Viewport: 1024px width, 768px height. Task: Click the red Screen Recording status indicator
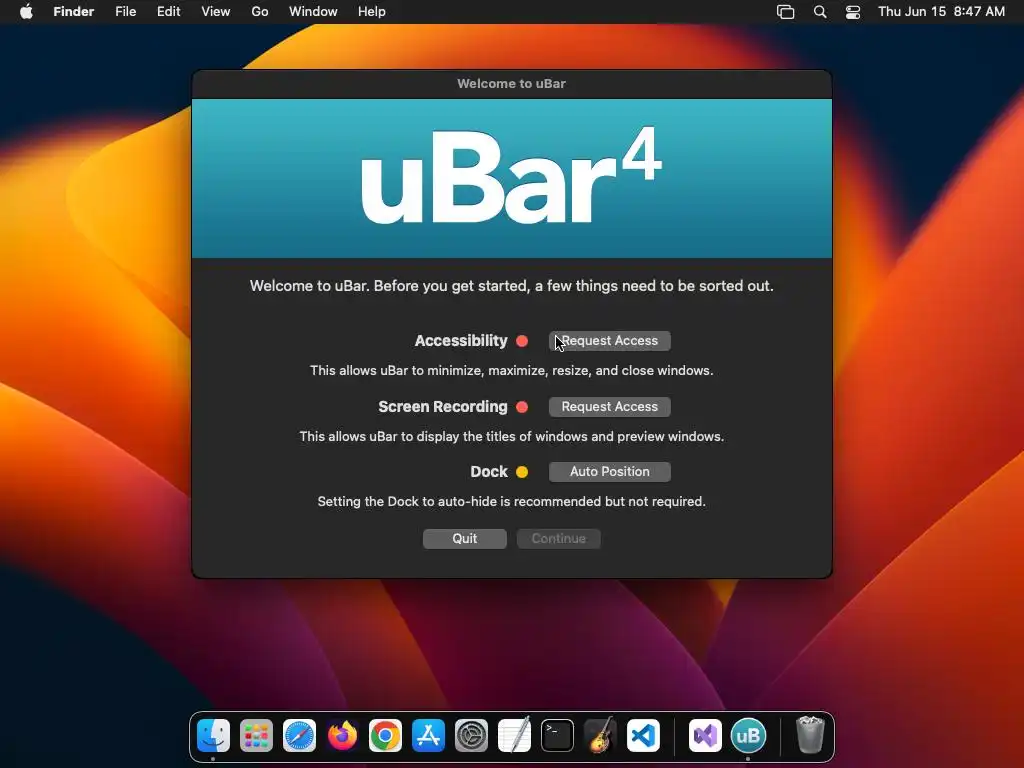point(522,407)
